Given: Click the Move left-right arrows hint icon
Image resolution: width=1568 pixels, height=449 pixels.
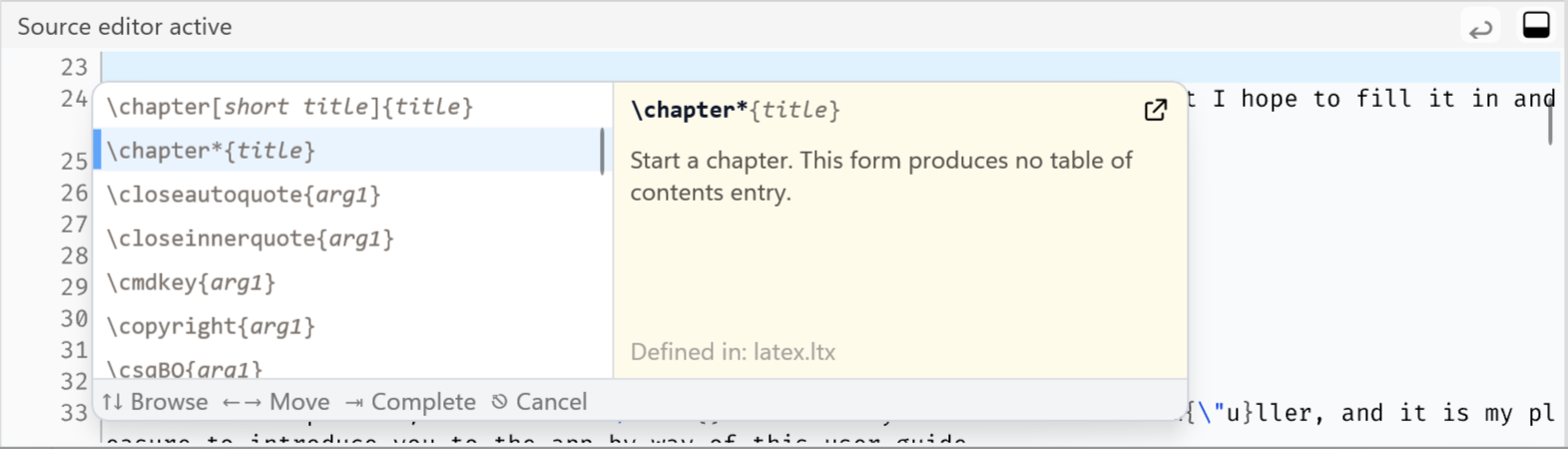Looking at the screenshot, I should tap(243, 402).
